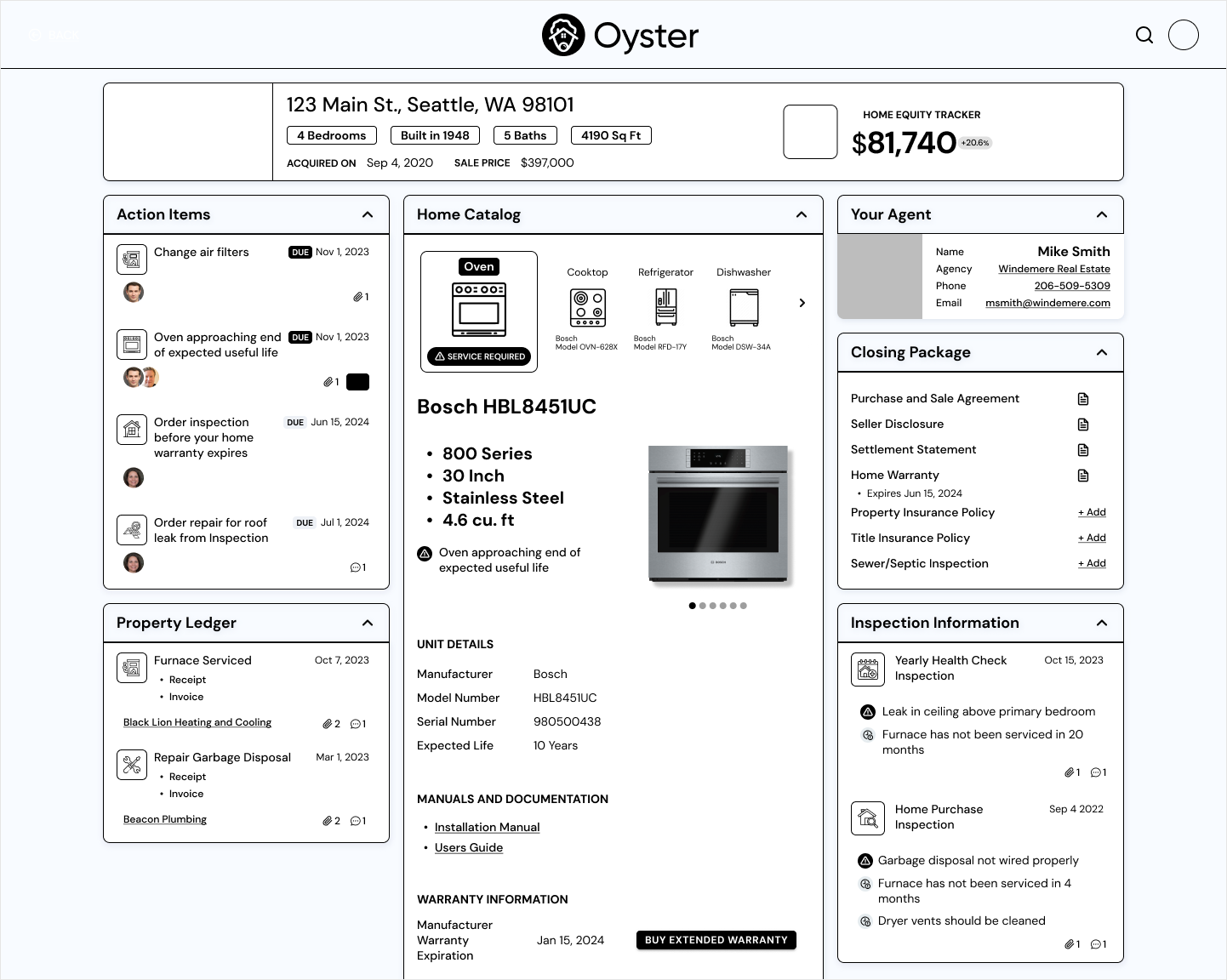Screen dimensions: 1227x980
Task: Collapse the Action Items panel
Action: click(368, 214)
